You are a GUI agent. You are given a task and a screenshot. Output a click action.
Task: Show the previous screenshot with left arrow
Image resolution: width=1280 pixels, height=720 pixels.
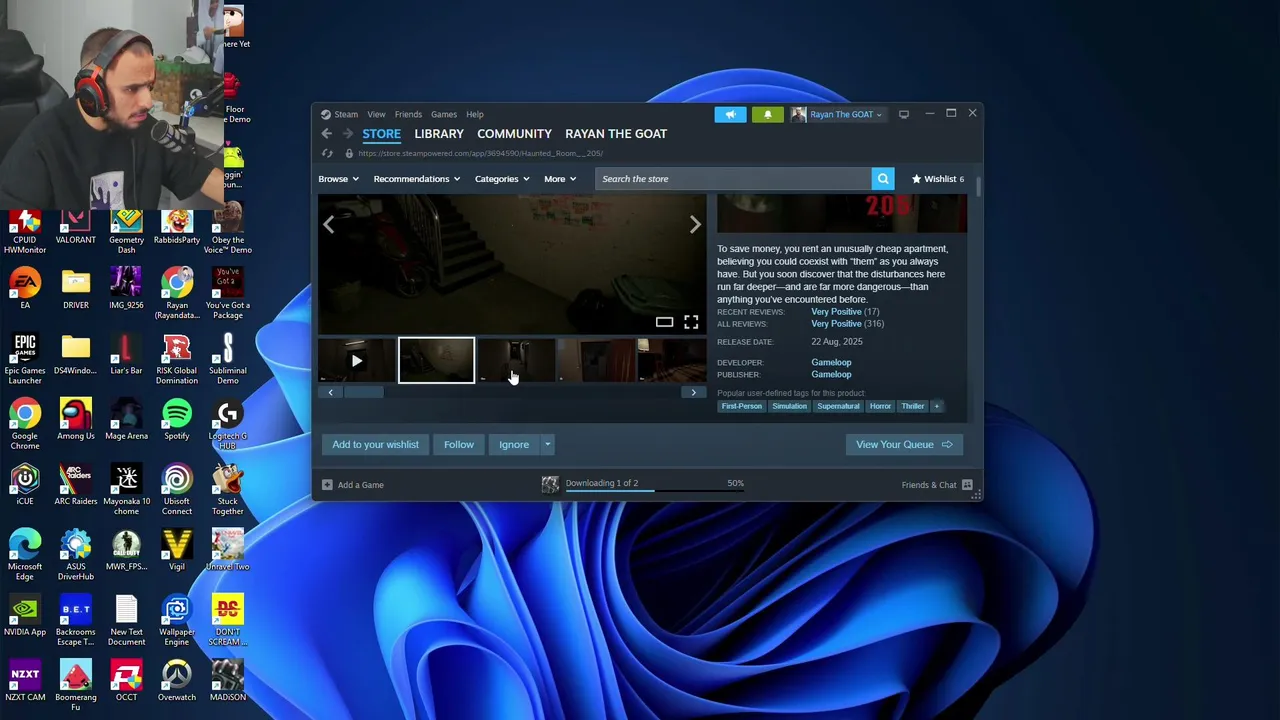click(329, 225)
